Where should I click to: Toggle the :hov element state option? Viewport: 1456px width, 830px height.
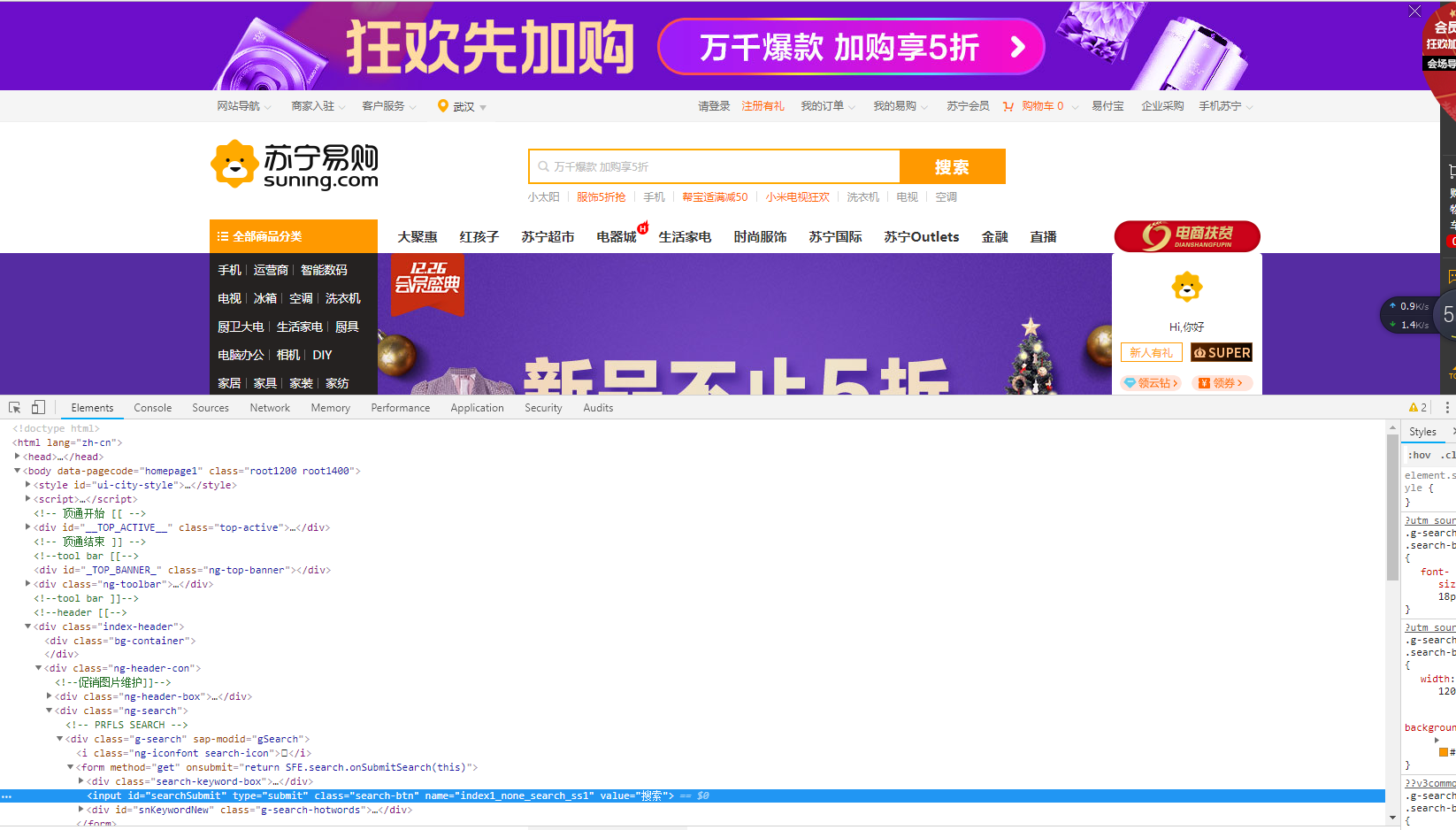click(x=1419, y=455)
